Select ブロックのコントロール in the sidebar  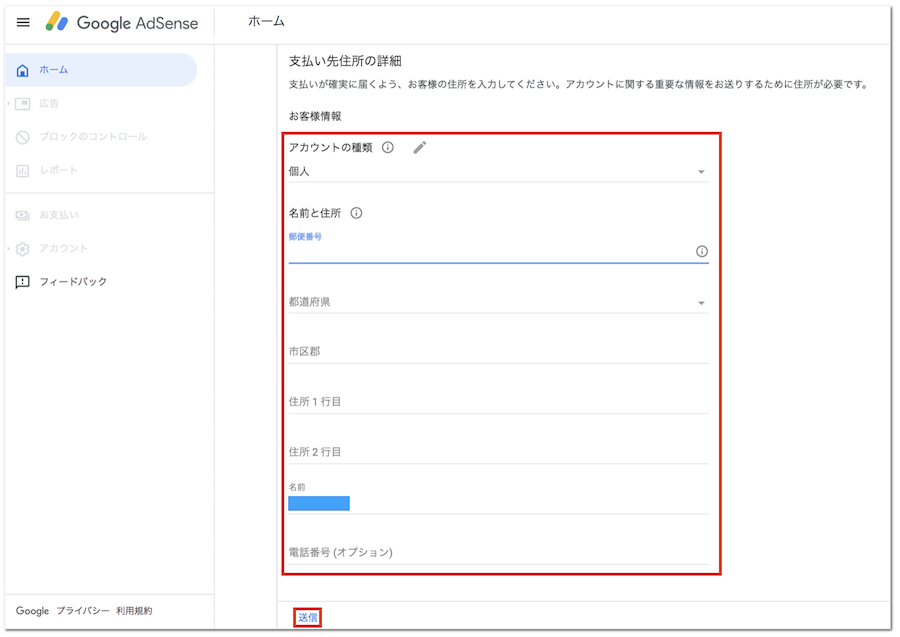pos(92,137)
